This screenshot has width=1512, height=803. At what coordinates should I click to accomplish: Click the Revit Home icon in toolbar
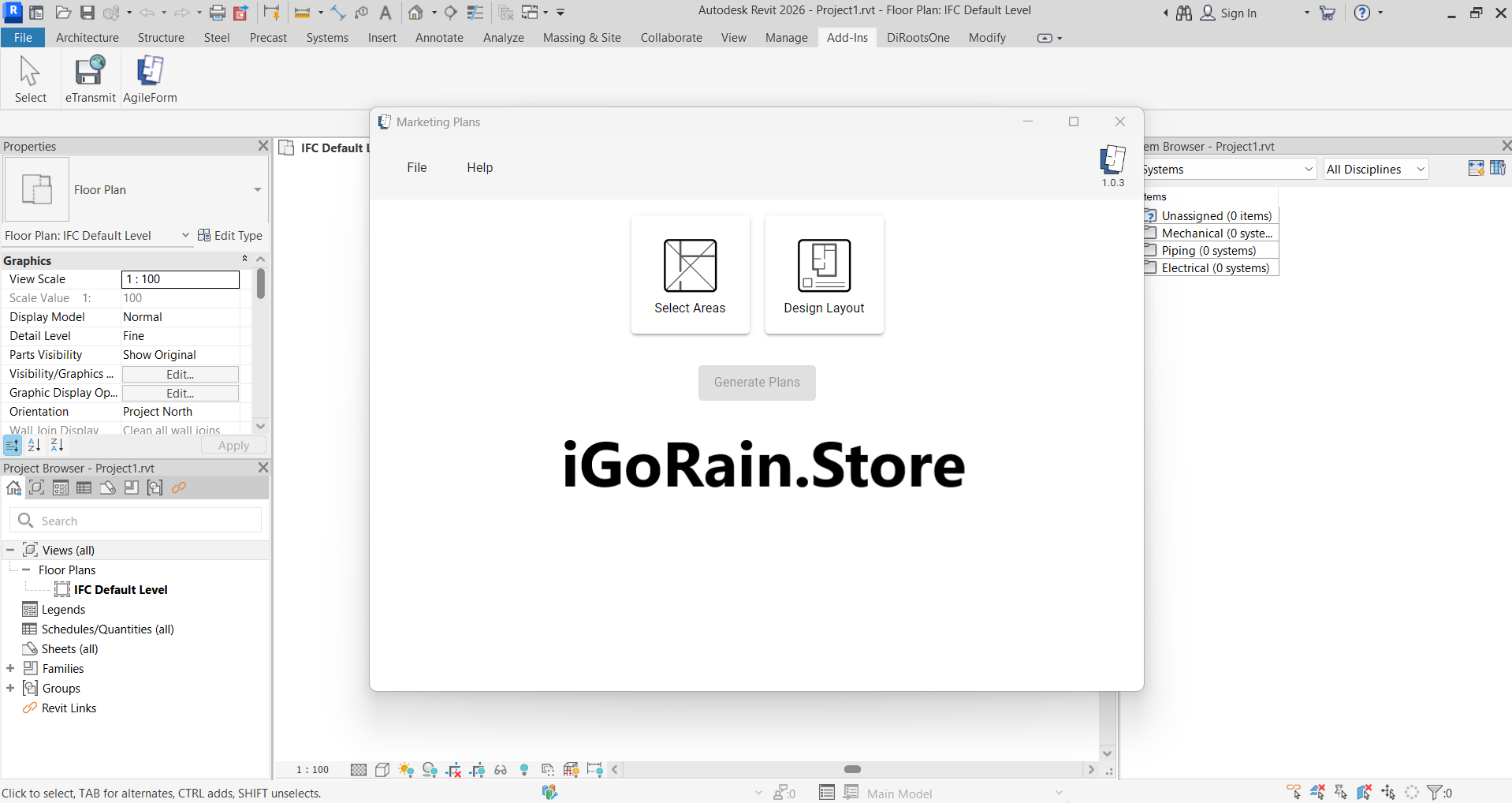[x=415, y=13]
